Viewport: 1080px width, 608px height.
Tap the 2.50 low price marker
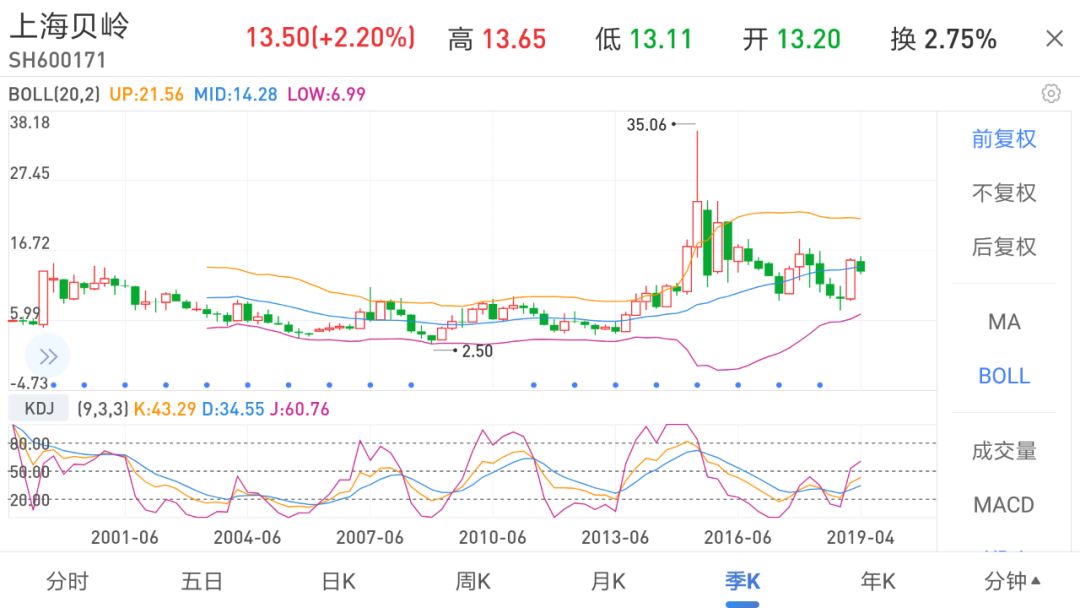(477, 351)
